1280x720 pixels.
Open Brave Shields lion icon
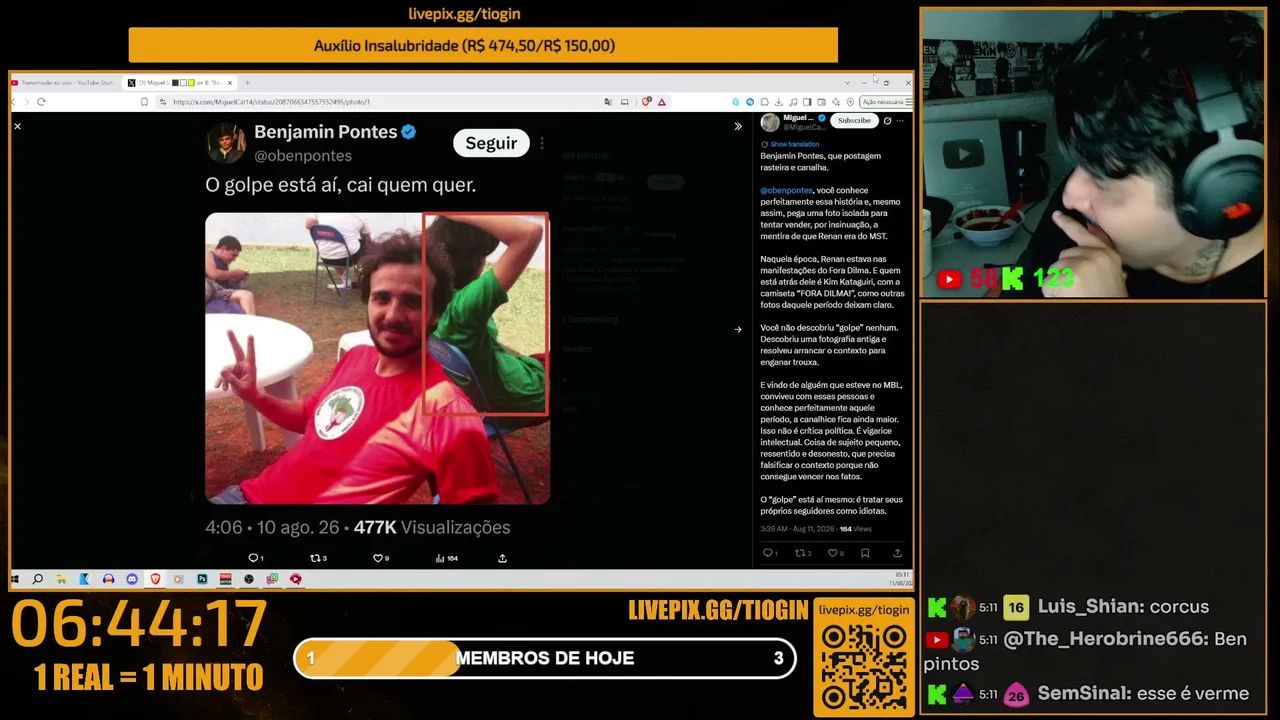647,101
